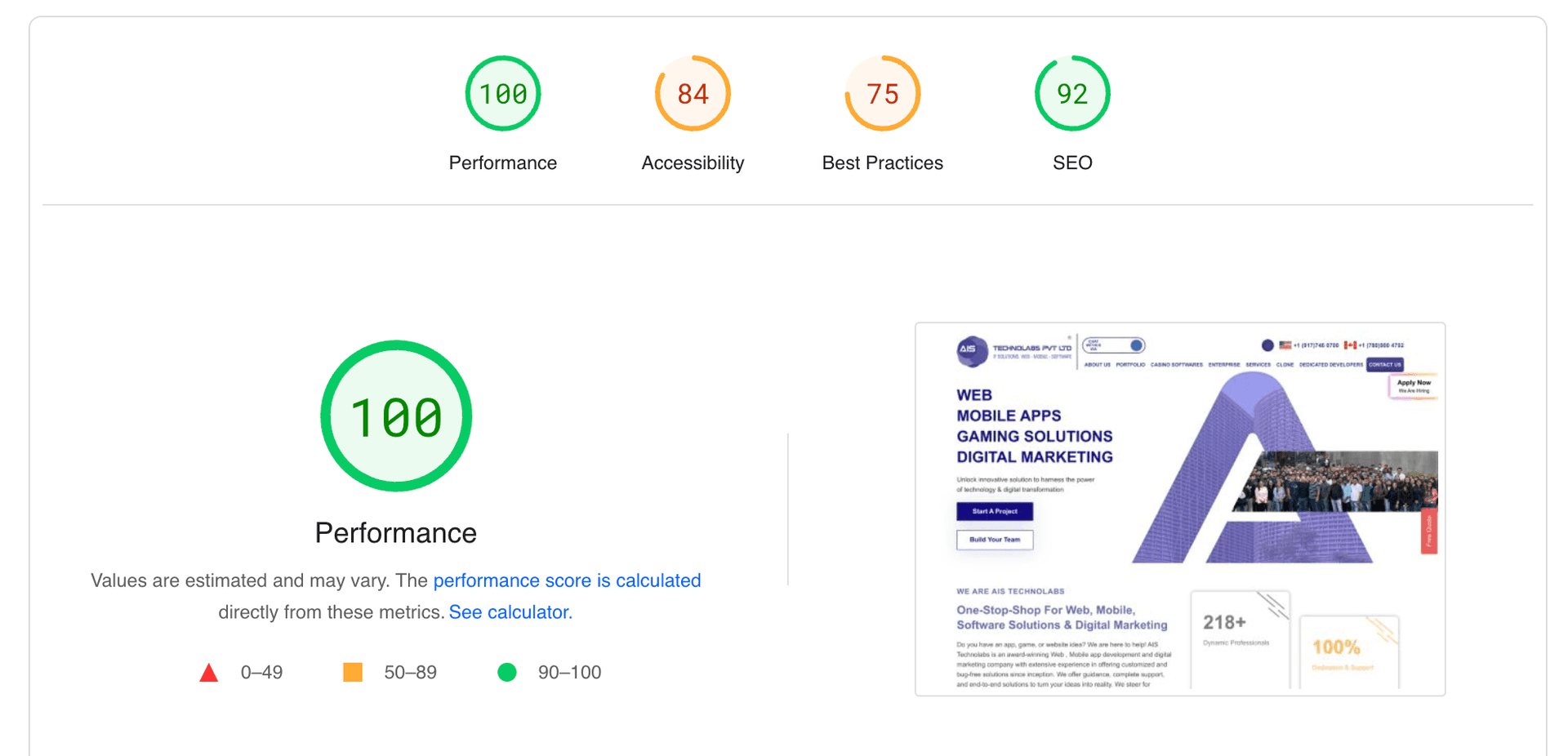
Task: Click the large 100 Performance gauge
Action: [396, 416]
